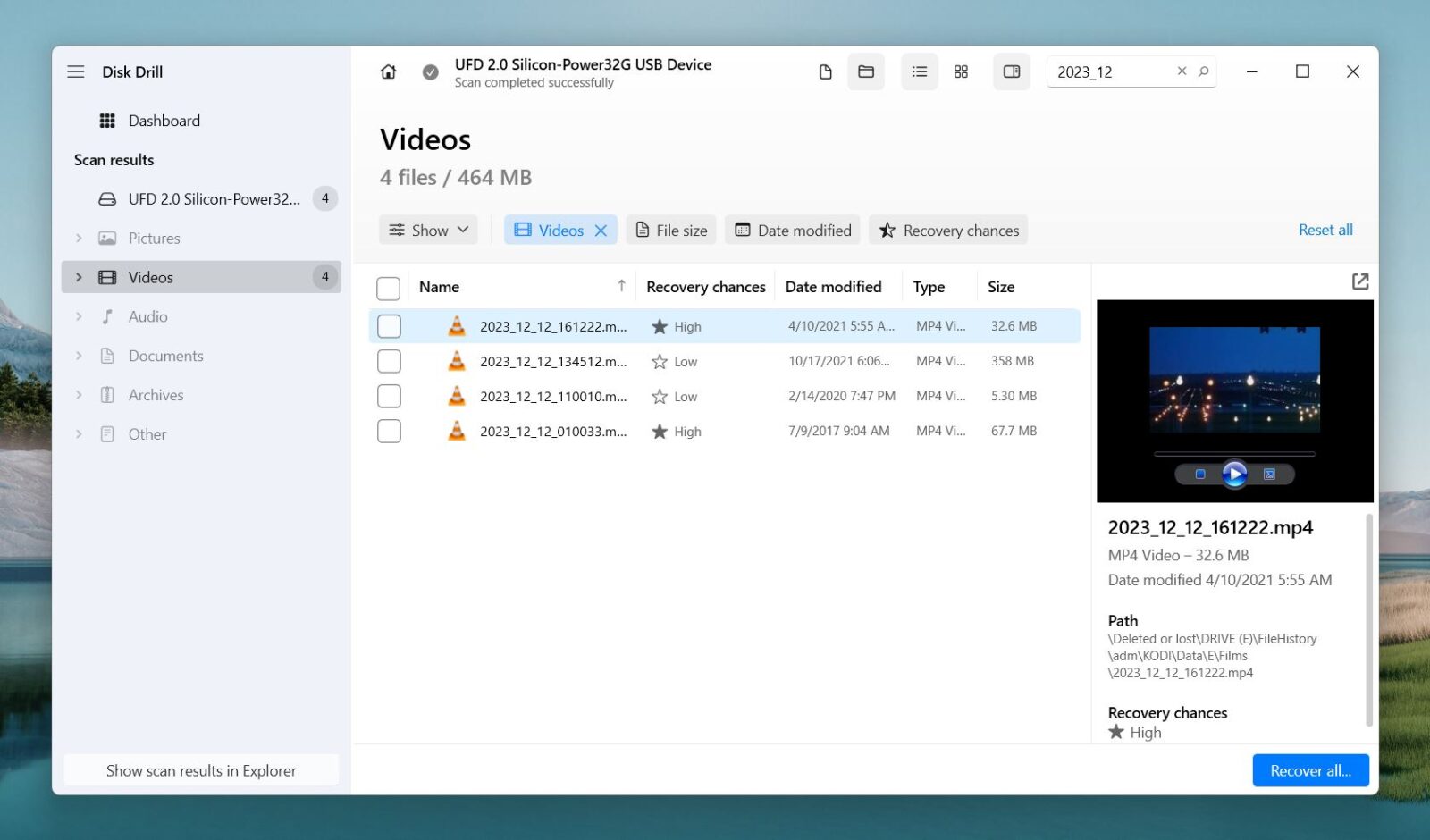
Task: Select the Audio category in sidebar
Action: pos(147,316)
